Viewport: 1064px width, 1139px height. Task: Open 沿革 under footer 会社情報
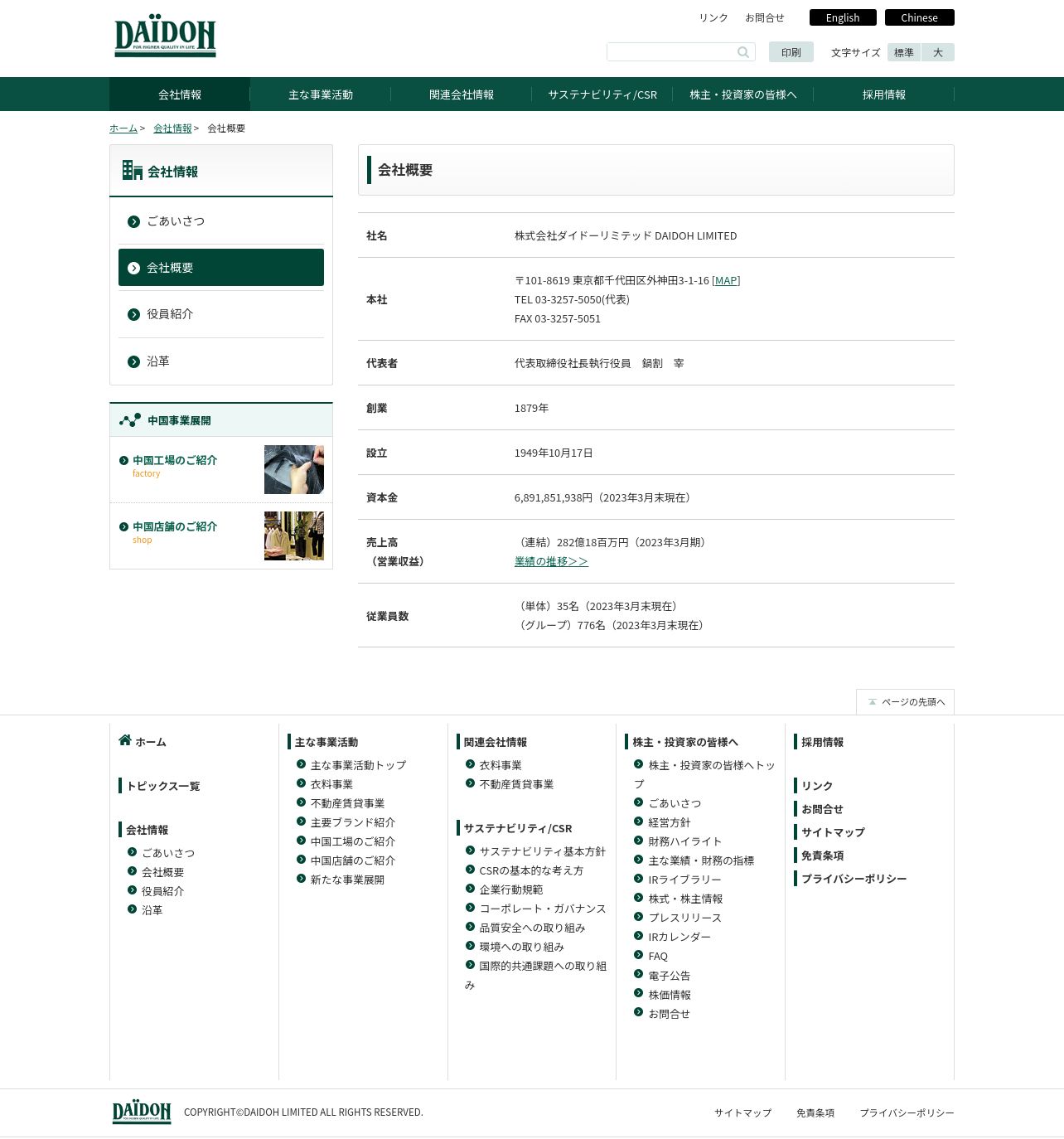152,910
